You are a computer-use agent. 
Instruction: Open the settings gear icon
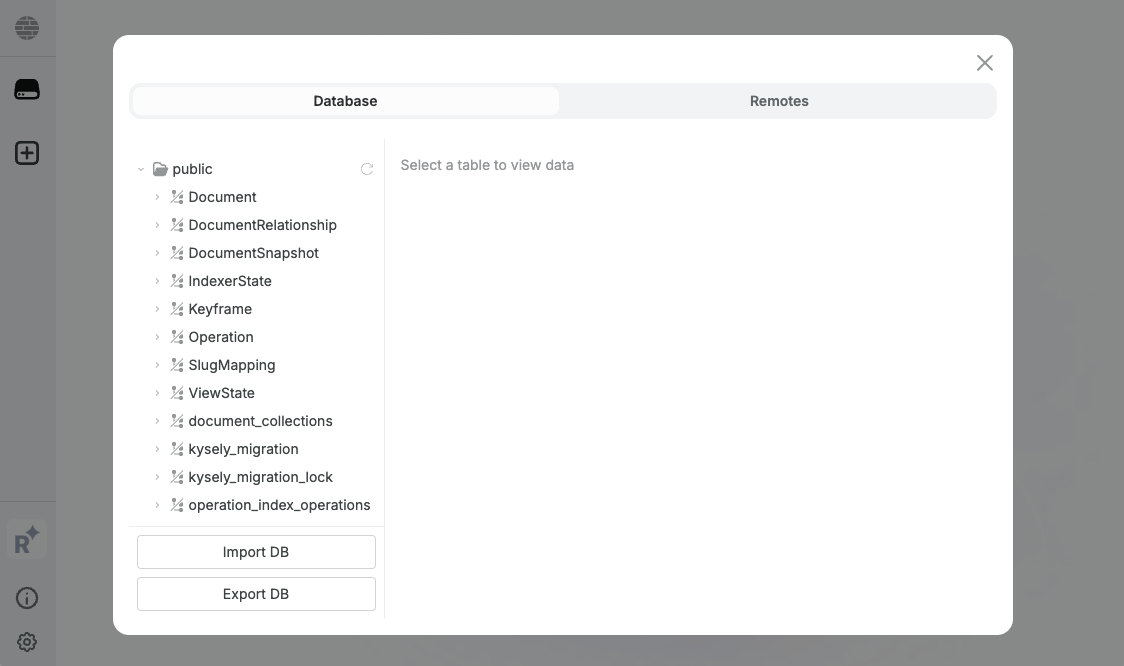pyautogui.click(x=27, y=641)
